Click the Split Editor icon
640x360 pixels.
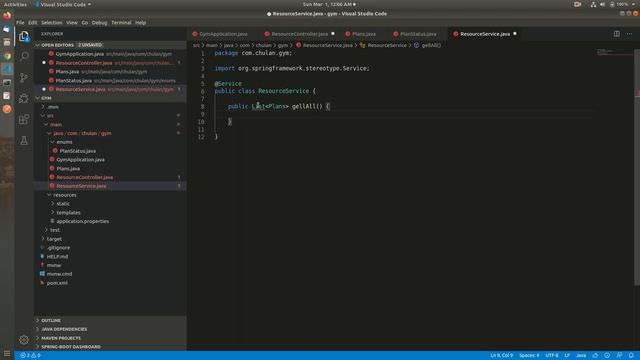[x=617, y=34]
